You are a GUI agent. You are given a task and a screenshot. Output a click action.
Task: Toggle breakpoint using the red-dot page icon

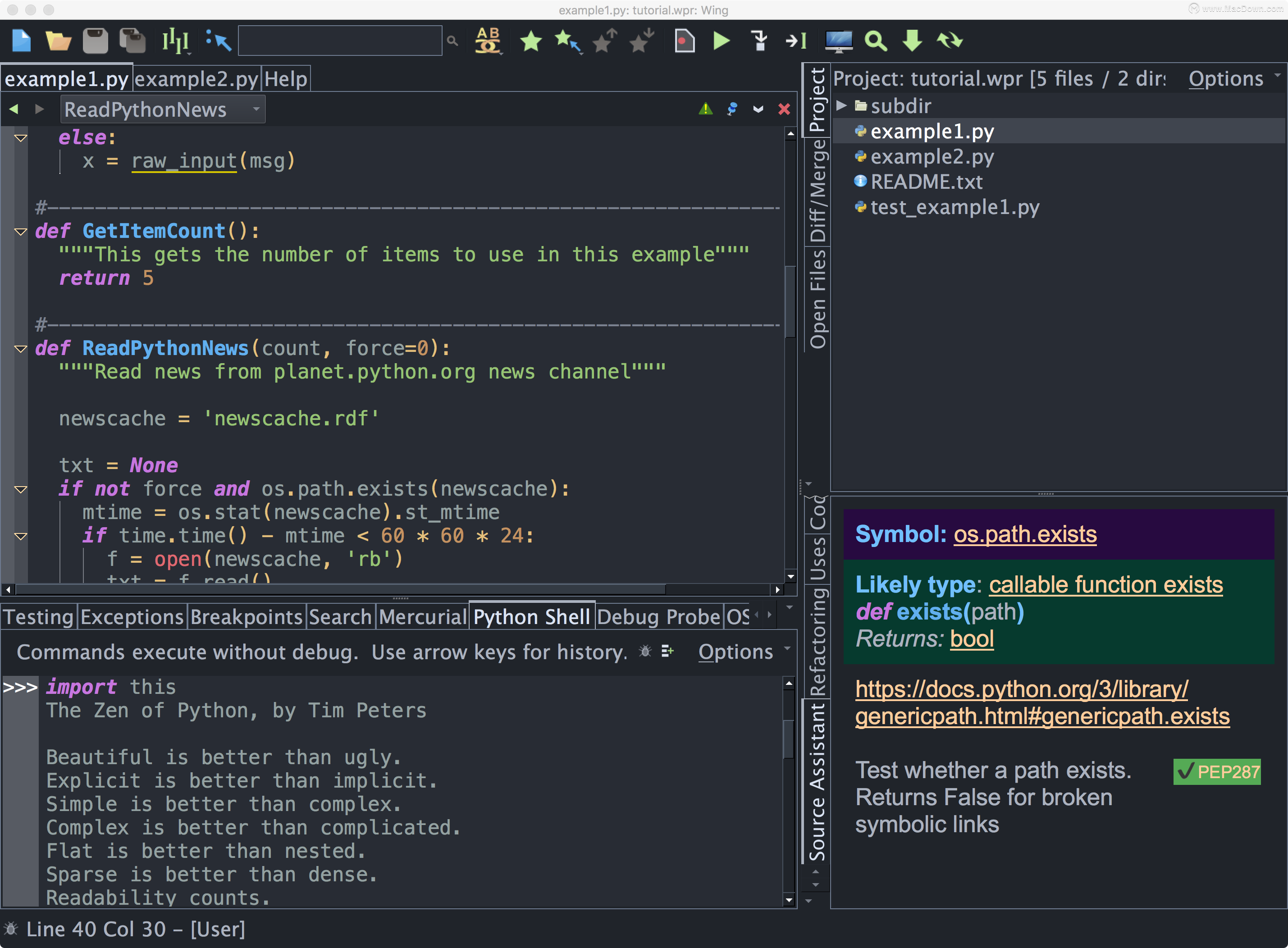coord(684,41)
